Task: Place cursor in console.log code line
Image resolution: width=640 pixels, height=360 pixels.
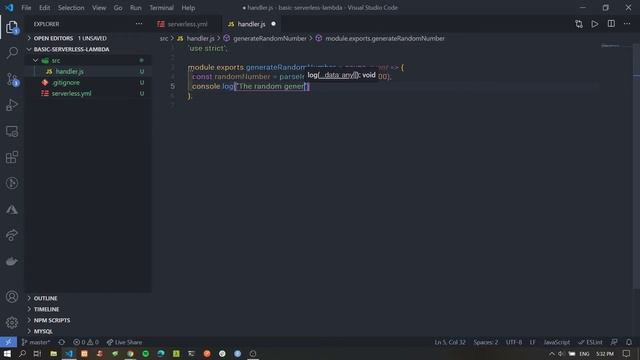Action: pyautogui.click(x=251, y=87)
